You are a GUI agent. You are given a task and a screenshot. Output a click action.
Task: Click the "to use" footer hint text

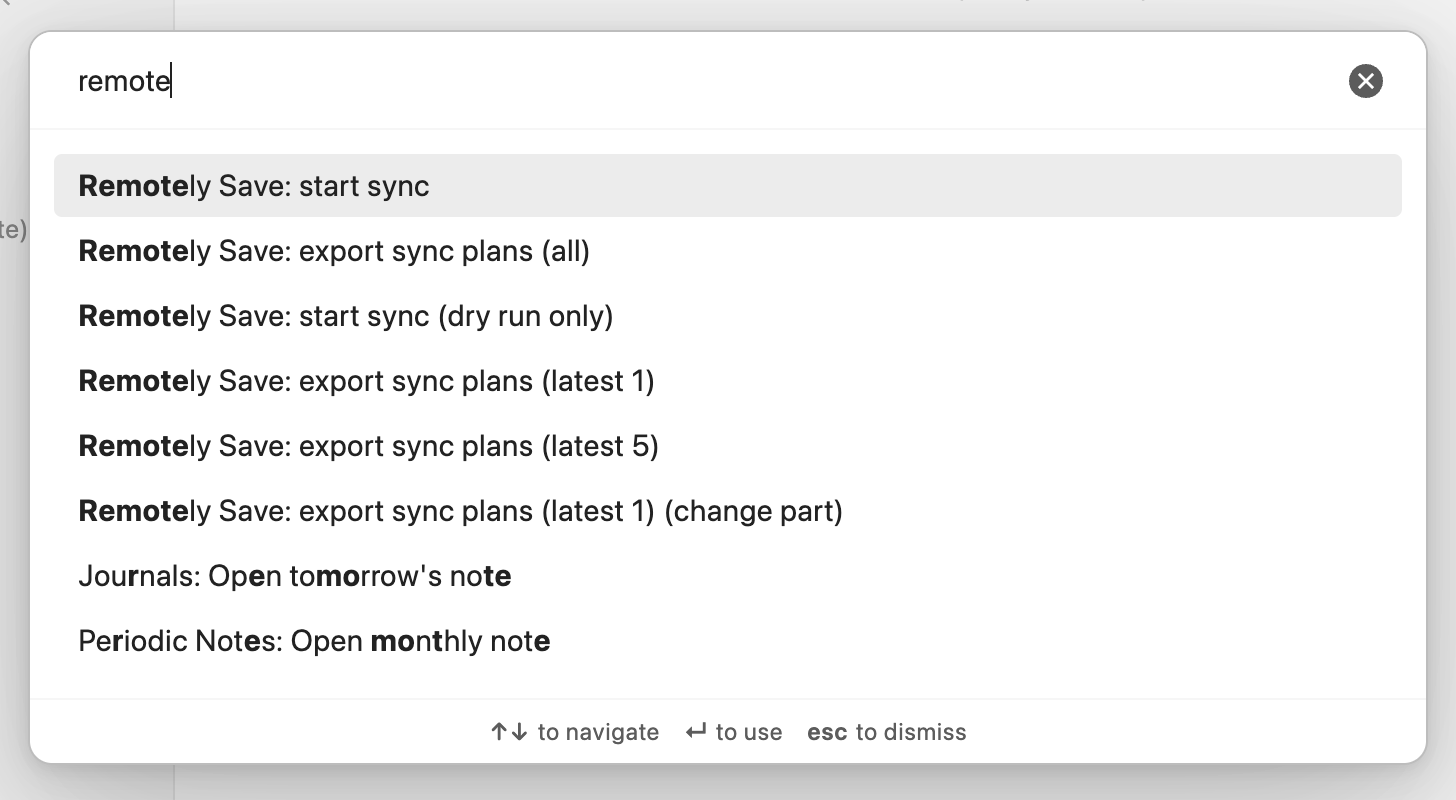pyautogui.click(x=749, y=732)
